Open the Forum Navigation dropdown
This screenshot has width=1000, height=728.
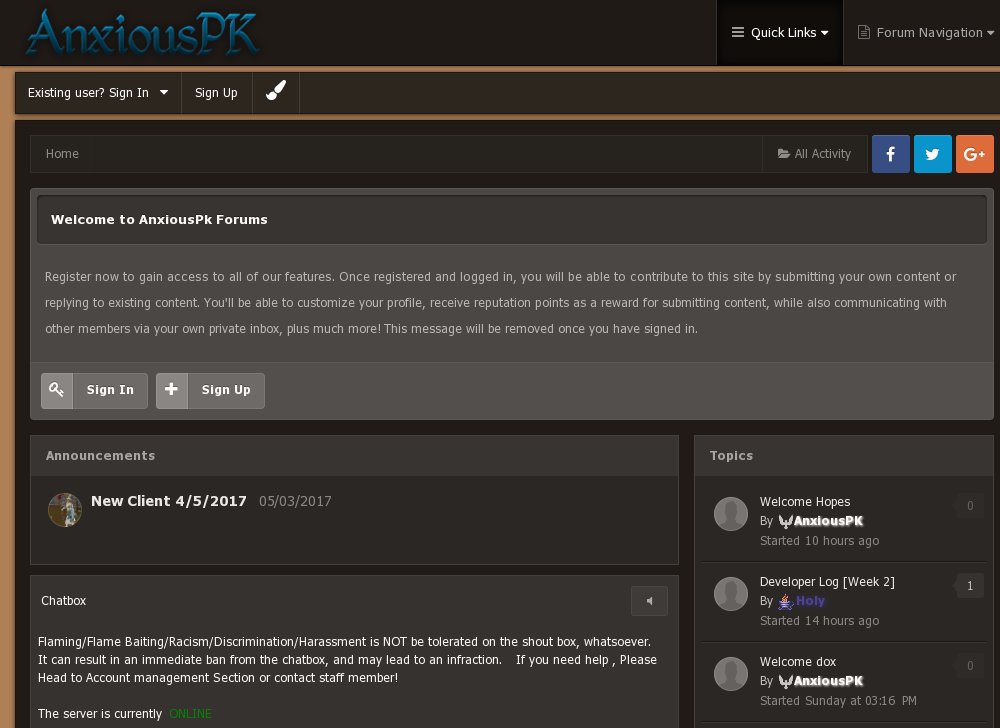925,32
